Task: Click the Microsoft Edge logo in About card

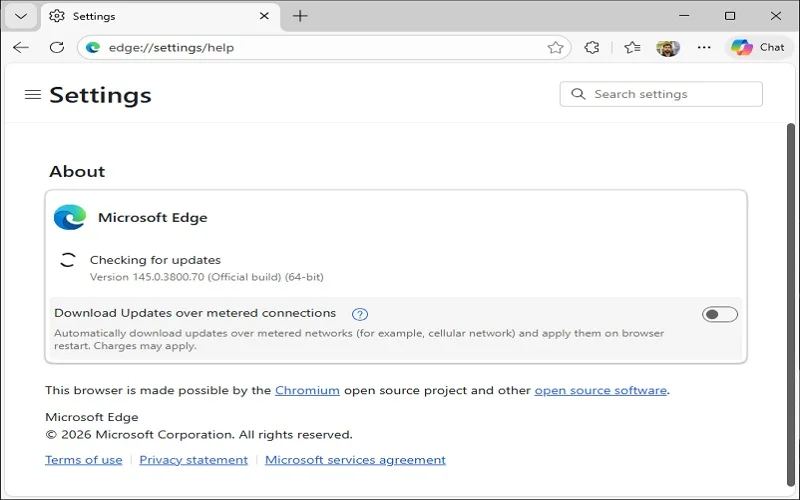Action: click(x=70, y=217)
